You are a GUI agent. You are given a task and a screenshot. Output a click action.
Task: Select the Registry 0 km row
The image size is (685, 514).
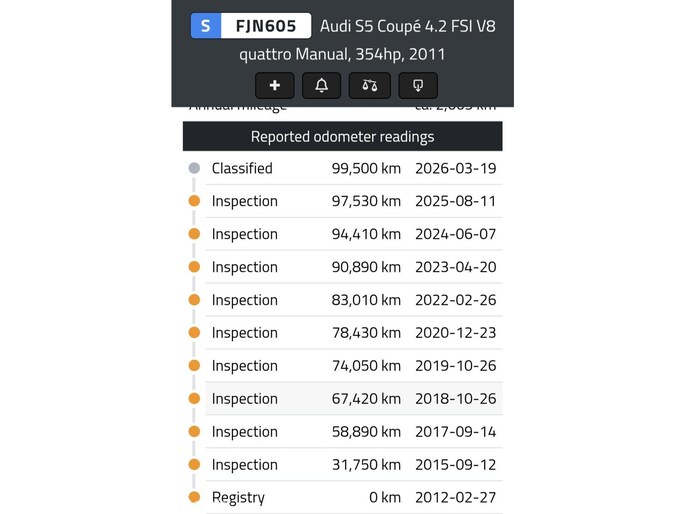click(x=353, y=497)
